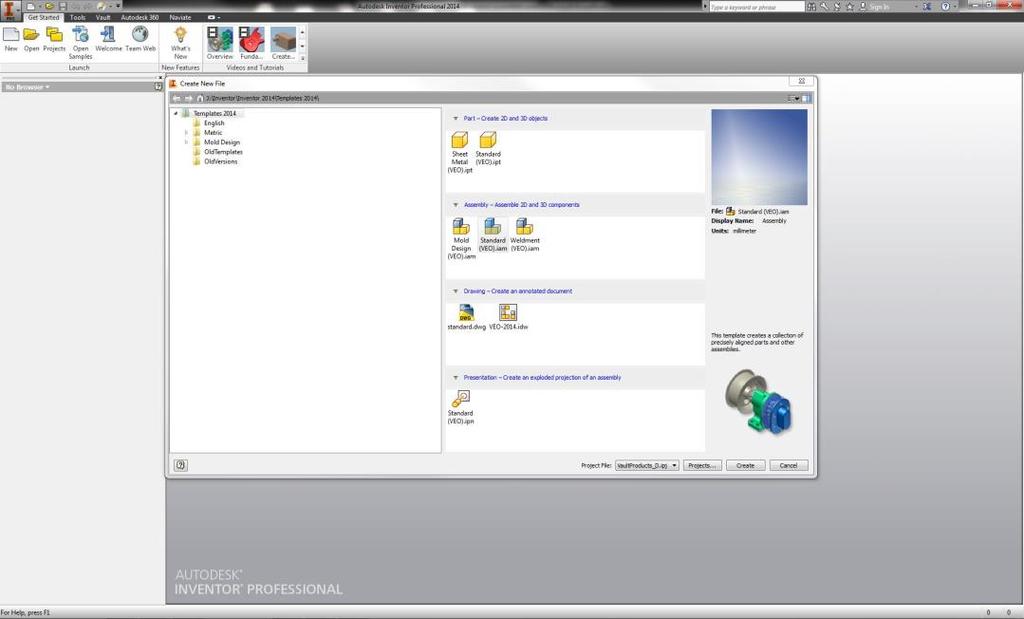Expand the Mold Design folder node
Image resolution: width=1024 pixels, height=619 pixels.
pos(186,142)
